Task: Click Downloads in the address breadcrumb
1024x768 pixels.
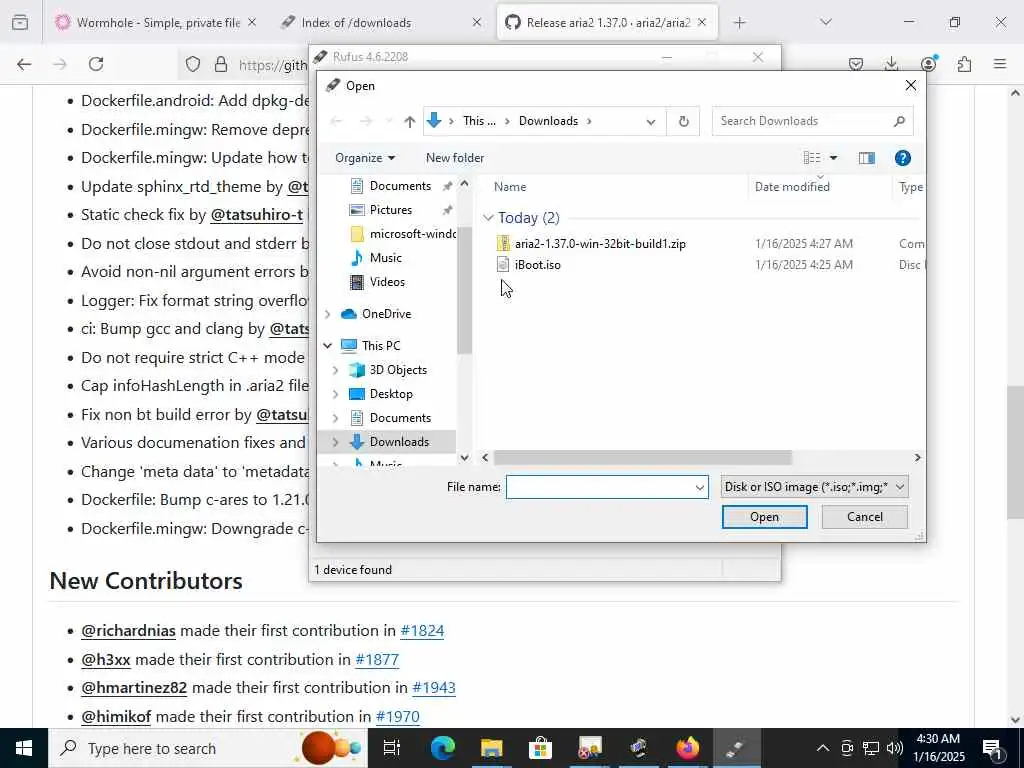Action: 548,121
